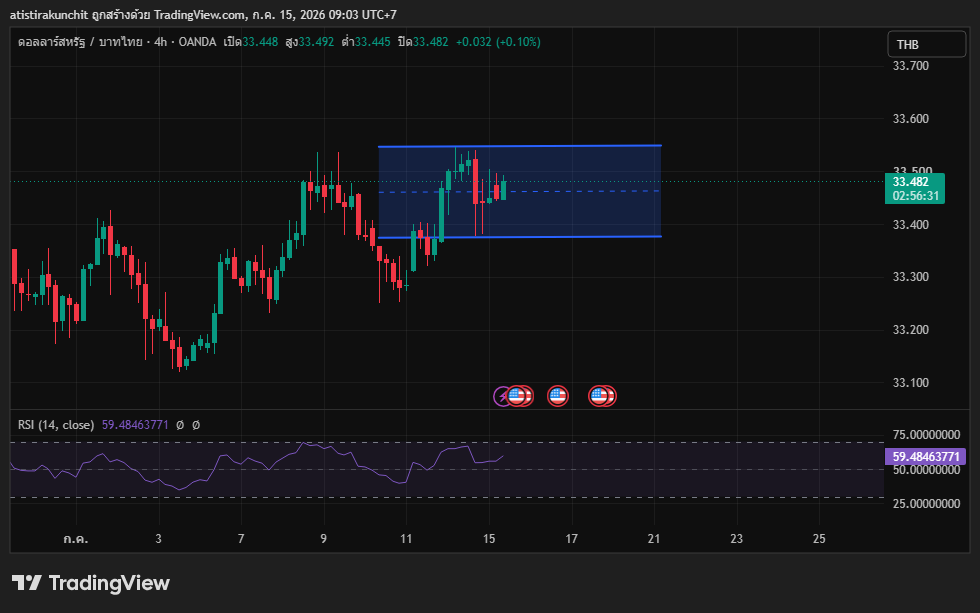Click the leftmost US flag event marker
The height and width of the screenshot is (613, 980).
click(x=516, y=396)
